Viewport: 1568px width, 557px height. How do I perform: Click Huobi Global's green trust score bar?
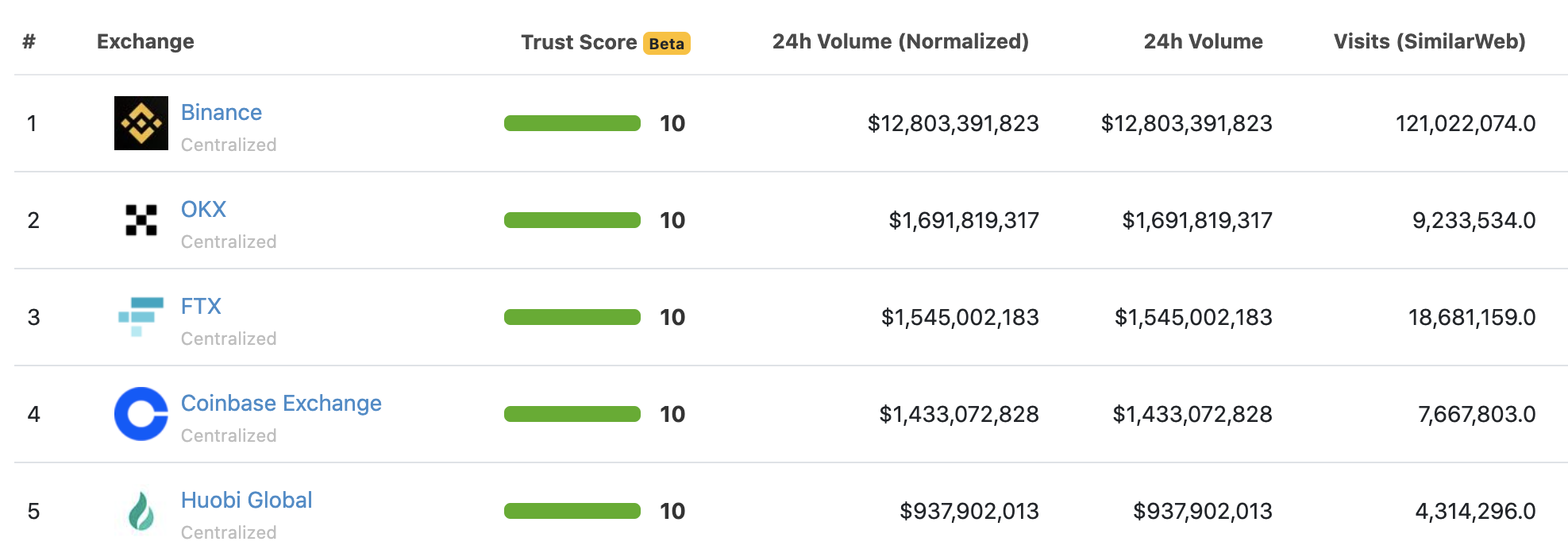click(572, 511)
